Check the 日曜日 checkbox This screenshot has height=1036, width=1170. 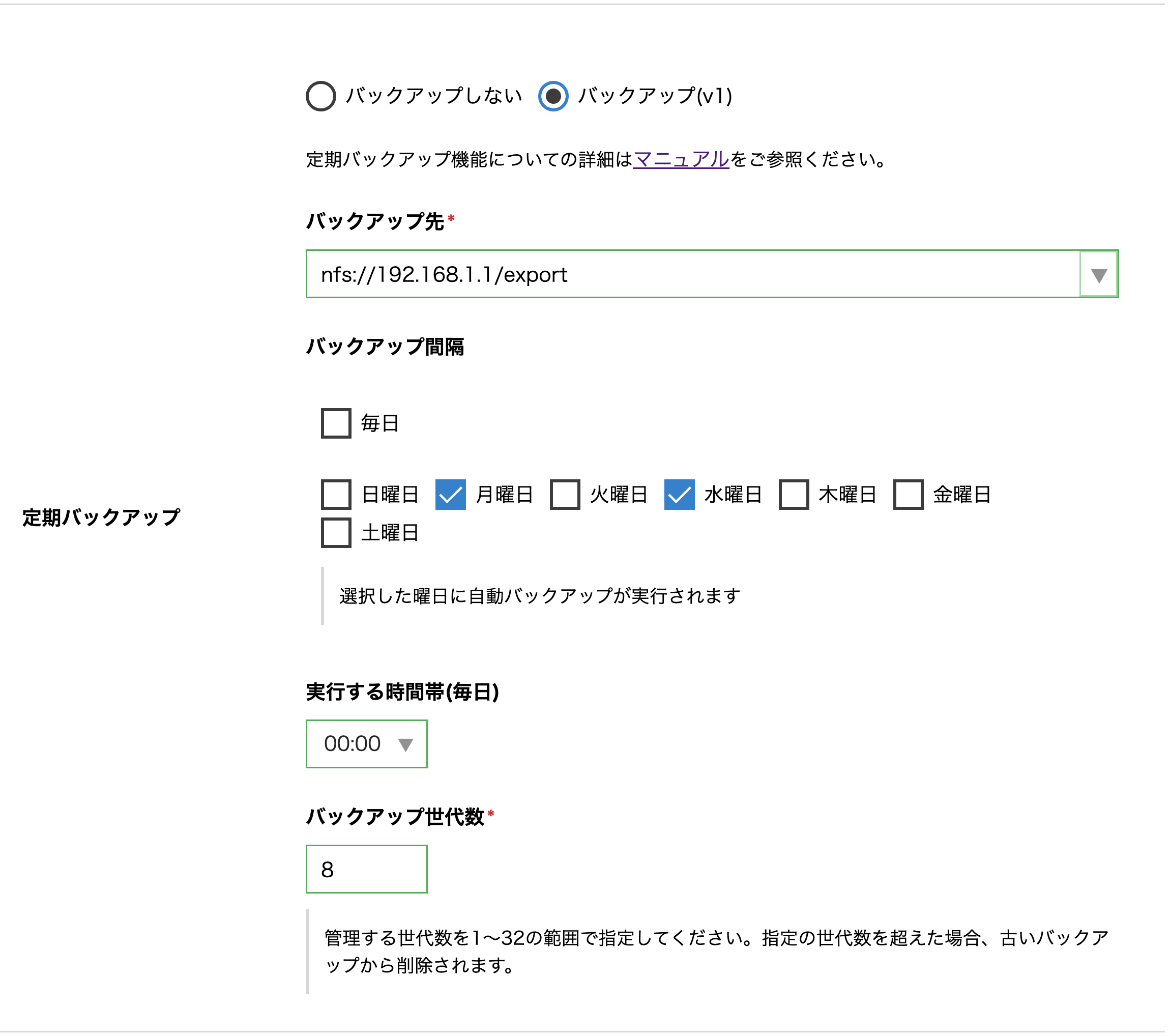pyautogui.click(x=336, y=494)
